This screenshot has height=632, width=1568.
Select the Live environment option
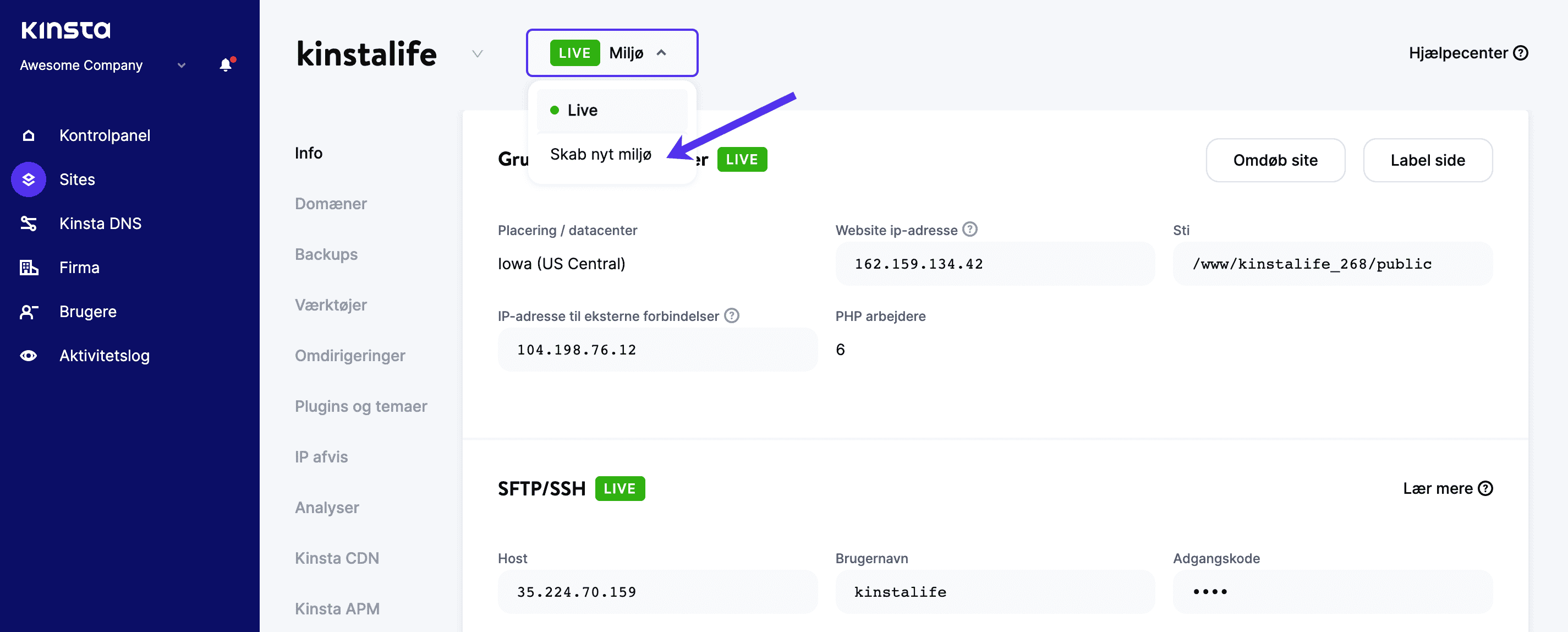tap(582, 110)
